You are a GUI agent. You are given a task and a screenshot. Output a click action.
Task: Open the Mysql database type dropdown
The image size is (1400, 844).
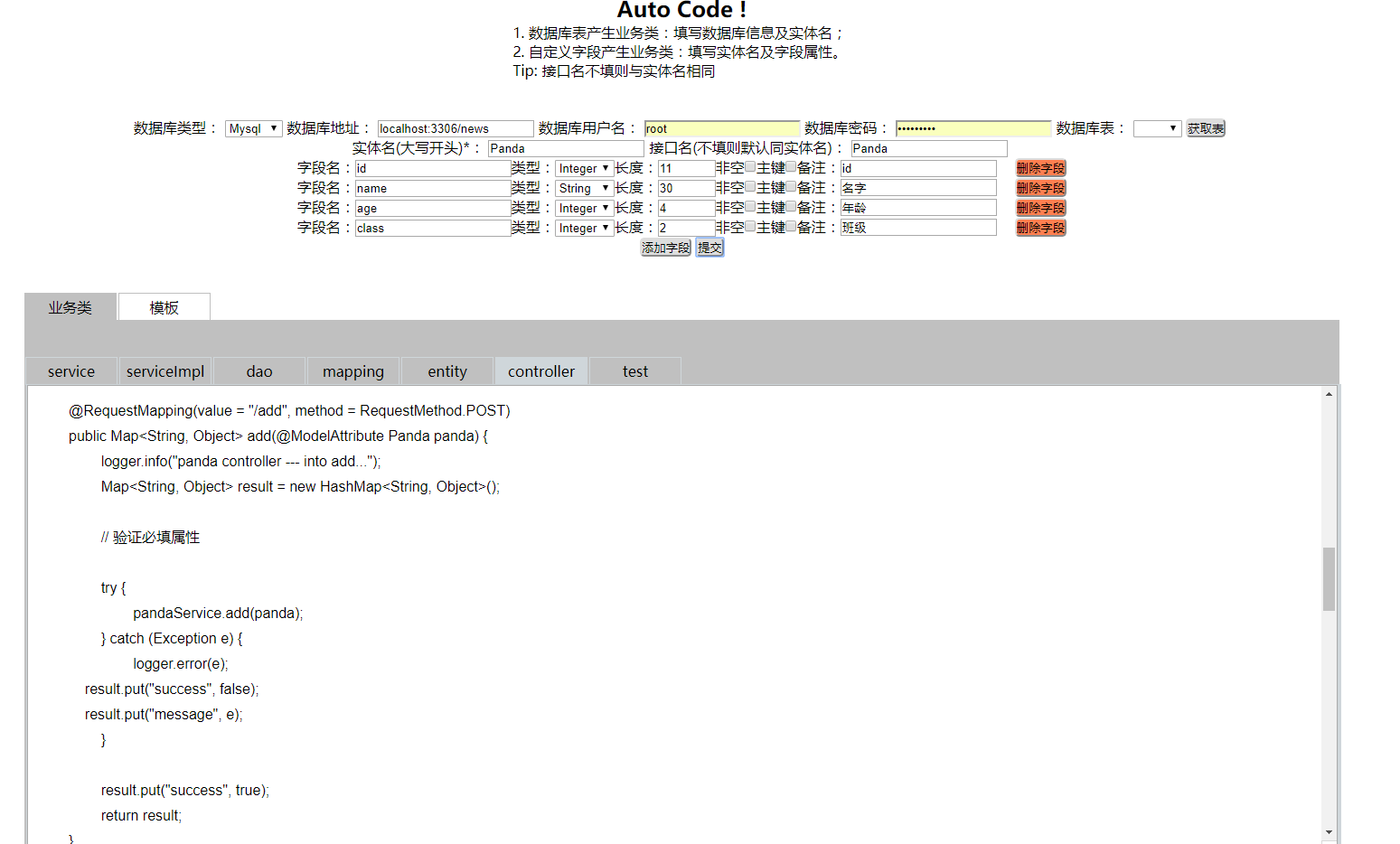(x=254, y=128)
